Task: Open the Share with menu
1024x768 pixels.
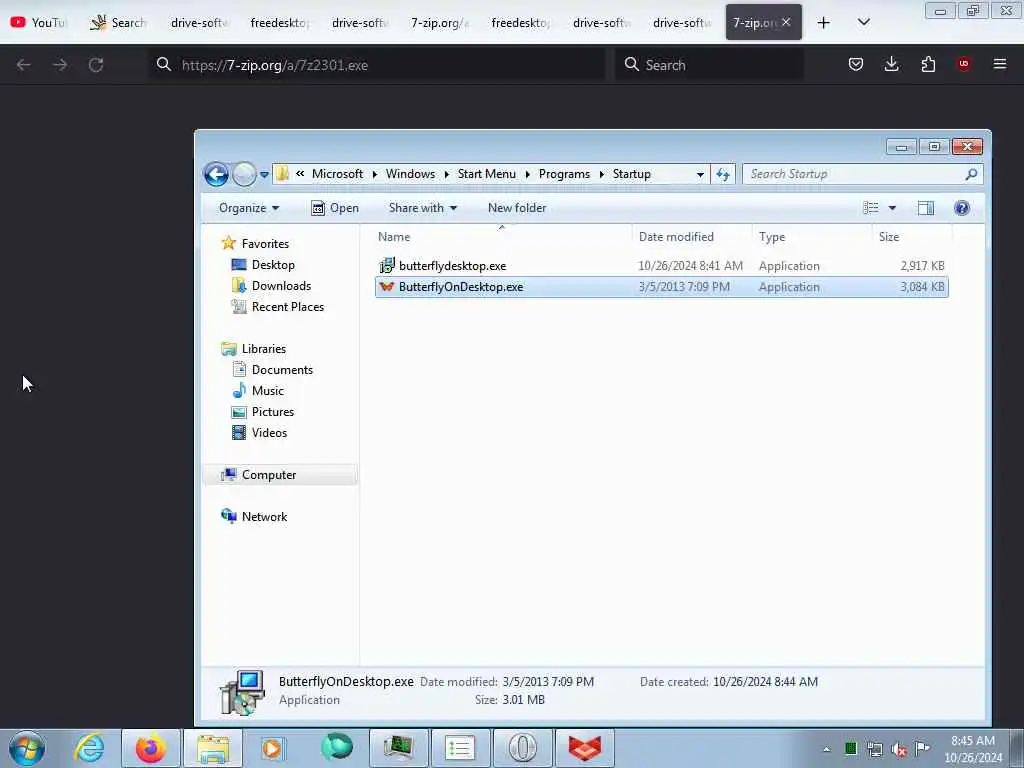Action: coord(423,208)
